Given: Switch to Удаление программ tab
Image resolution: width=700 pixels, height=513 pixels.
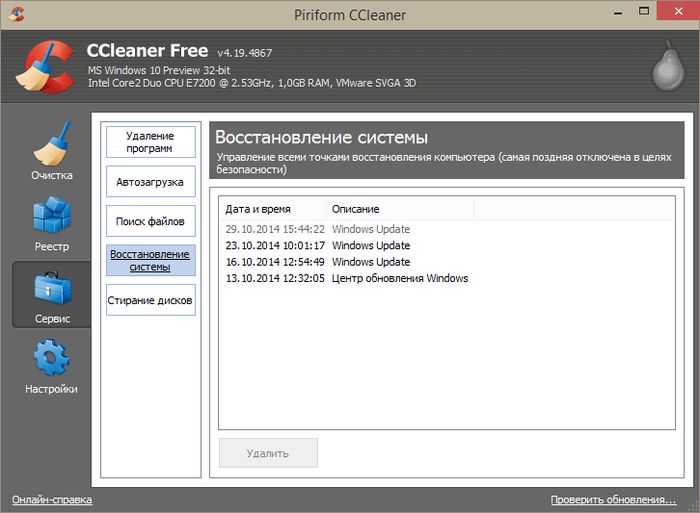Looking at the screenshot, I should [x=151, y=142].
